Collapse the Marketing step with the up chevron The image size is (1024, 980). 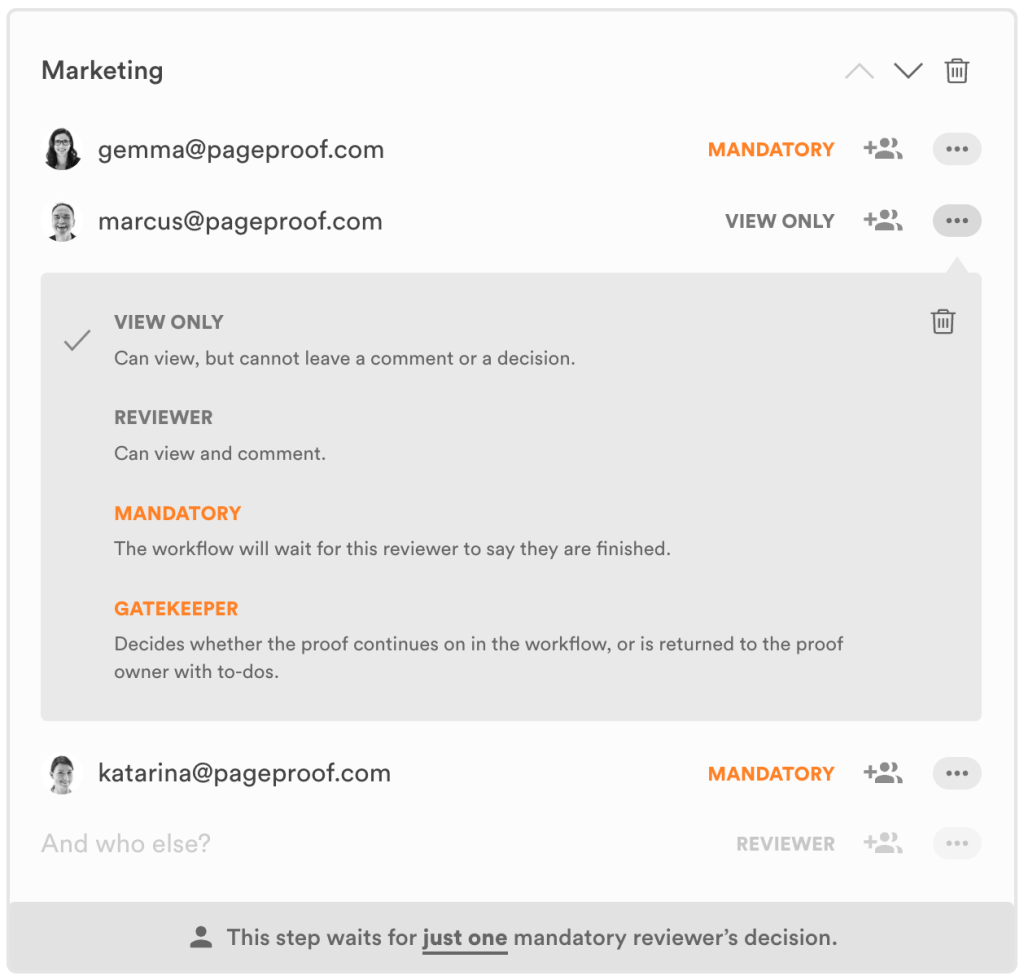tap(859, 70)
